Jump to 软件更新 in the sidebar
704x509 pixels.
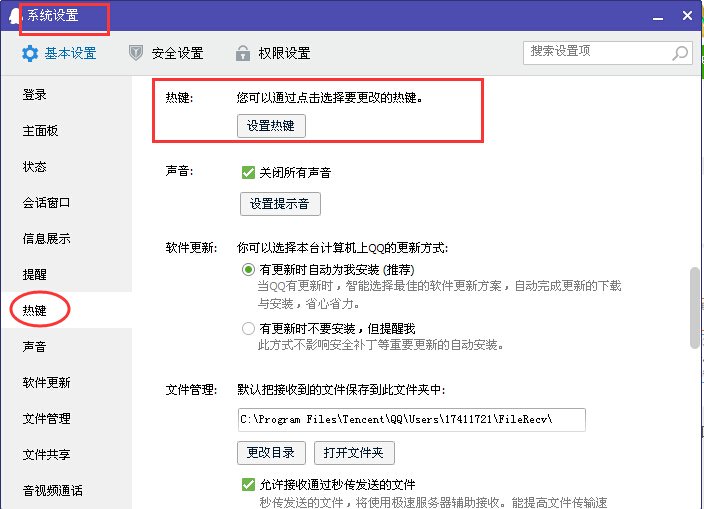(46, 382)
